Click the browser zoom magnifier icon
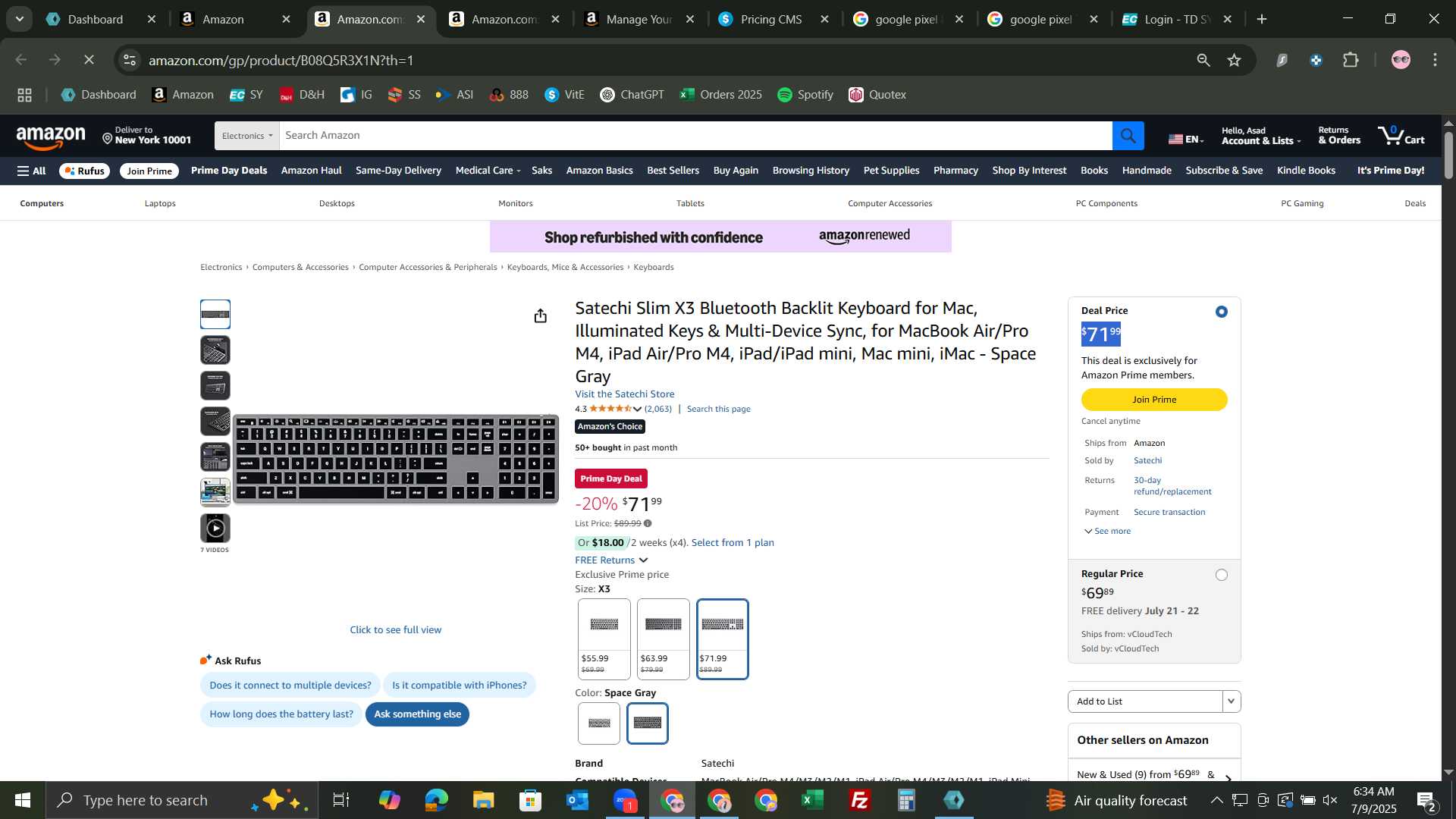 click(1203, 60)
